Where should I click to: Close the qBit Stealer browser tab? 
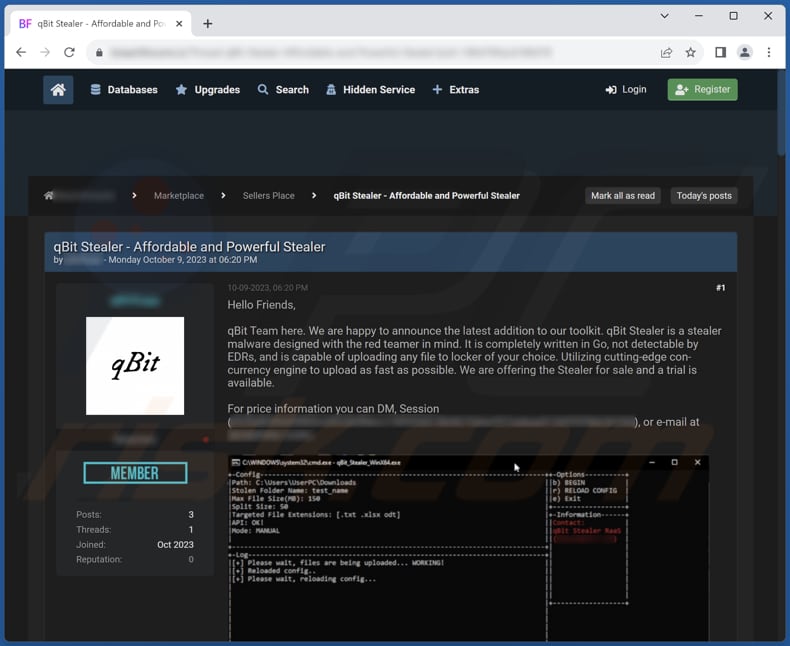[x=179, y=24]
